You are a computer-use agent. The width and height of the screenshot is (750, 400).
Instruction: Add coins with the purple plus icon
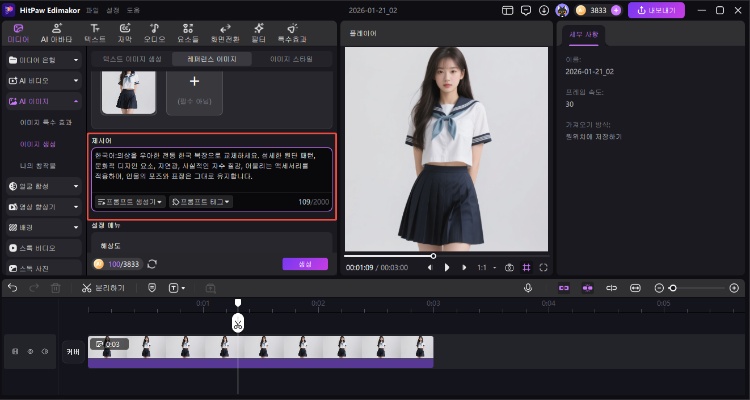click(x=616, y=11)
